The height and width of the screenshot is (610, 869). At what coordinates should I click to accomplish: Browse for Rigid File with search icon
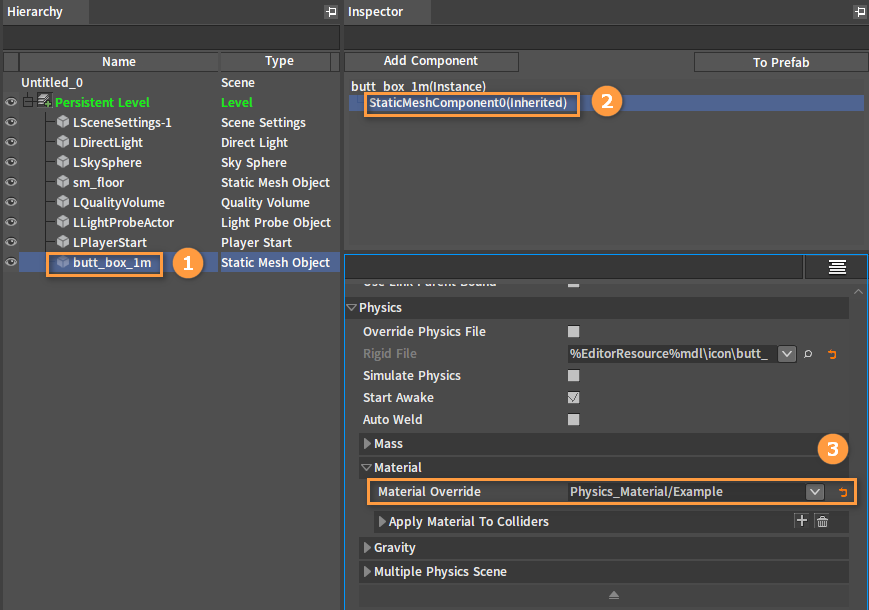coord(808,353)
